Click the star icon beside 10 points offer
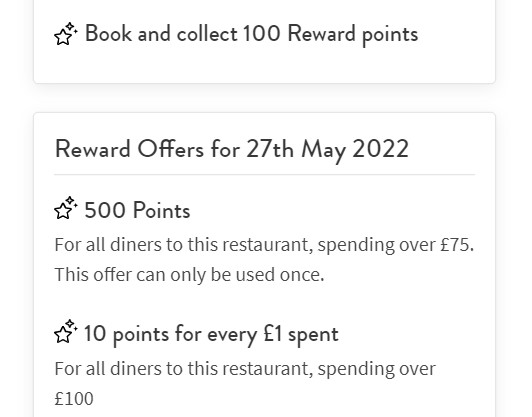The image size is (532, 417). [65, 331]
